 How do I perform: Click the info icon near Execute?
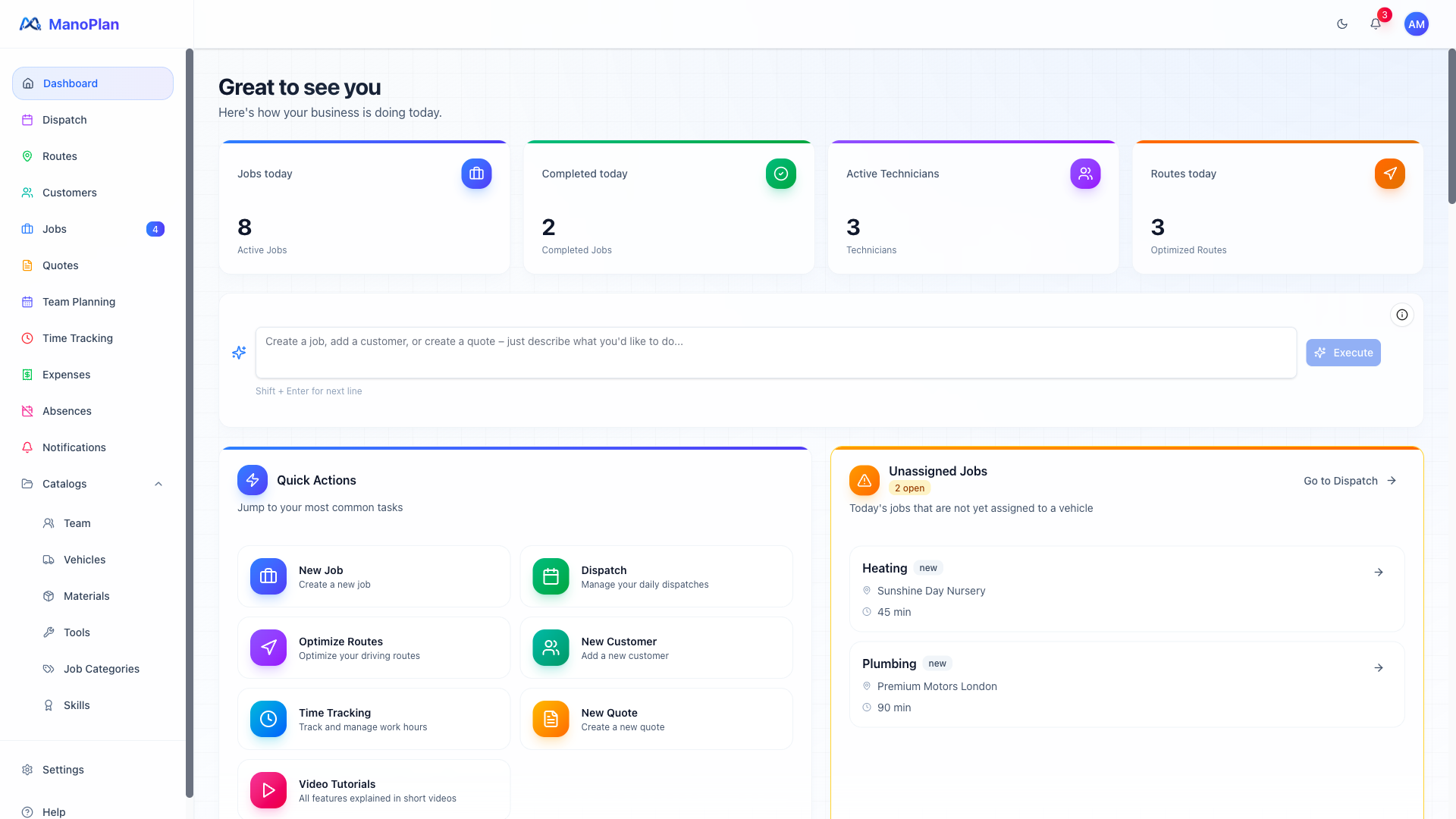(x=1401, y=315)
